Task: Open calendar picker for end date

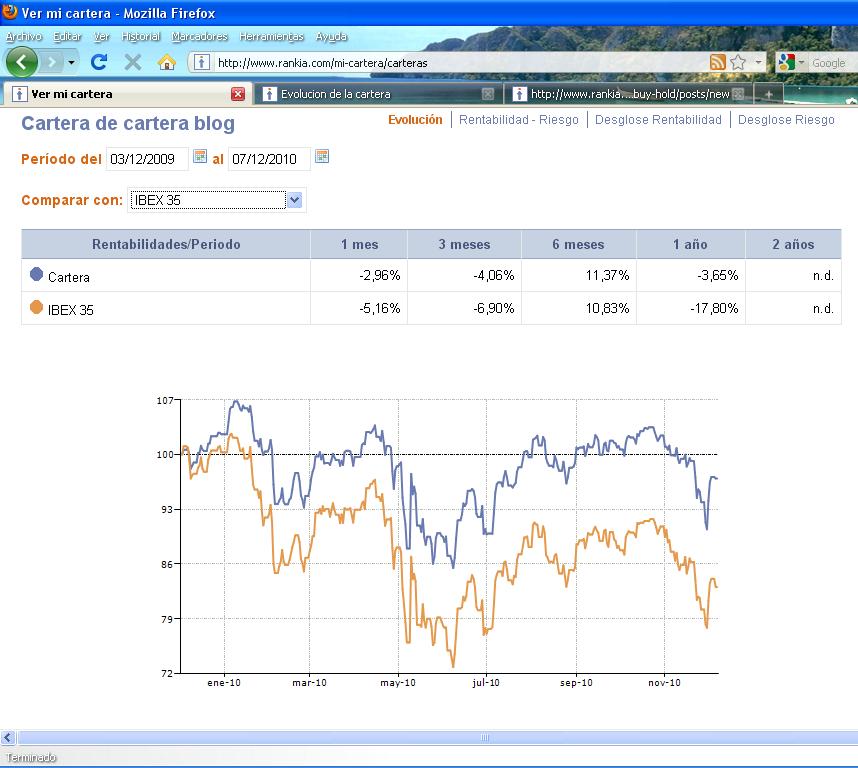Action: pyautogui.click(x=322, y=157)
